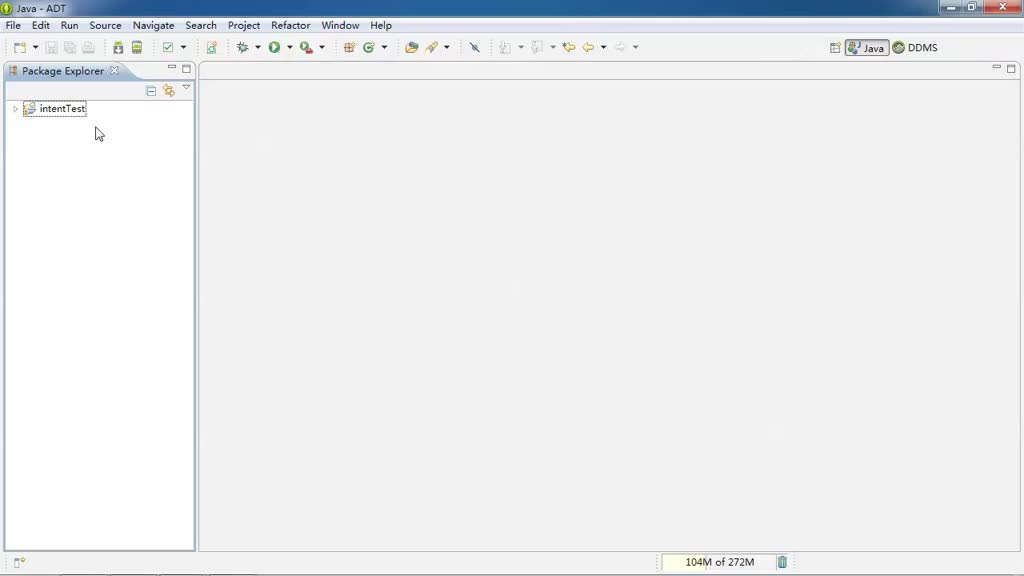Click the Save toolbar icon
The image size is (1024, 576).
[51, 47]
